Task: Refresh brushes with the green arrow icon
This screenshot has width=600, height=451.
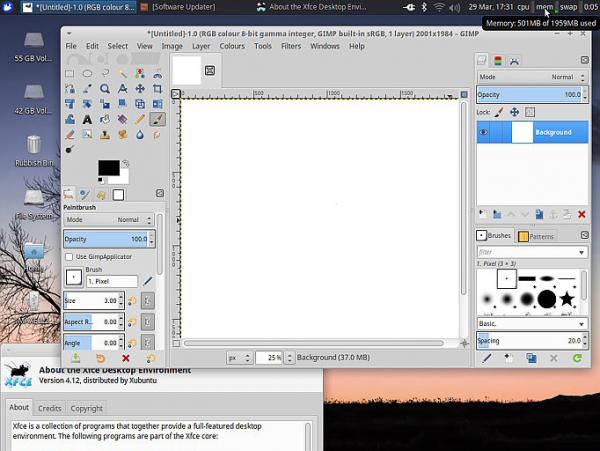Action: coord(577,357)
